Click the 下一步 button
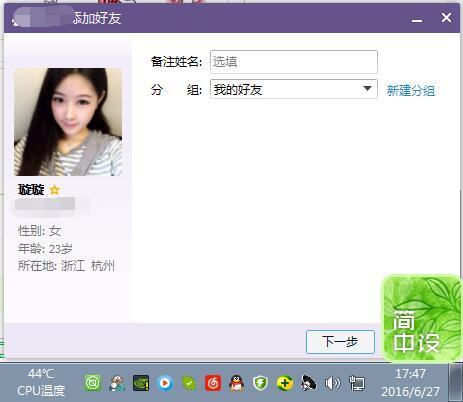The image size is (463, 402). pyautogui.click(x=340, y=342)
